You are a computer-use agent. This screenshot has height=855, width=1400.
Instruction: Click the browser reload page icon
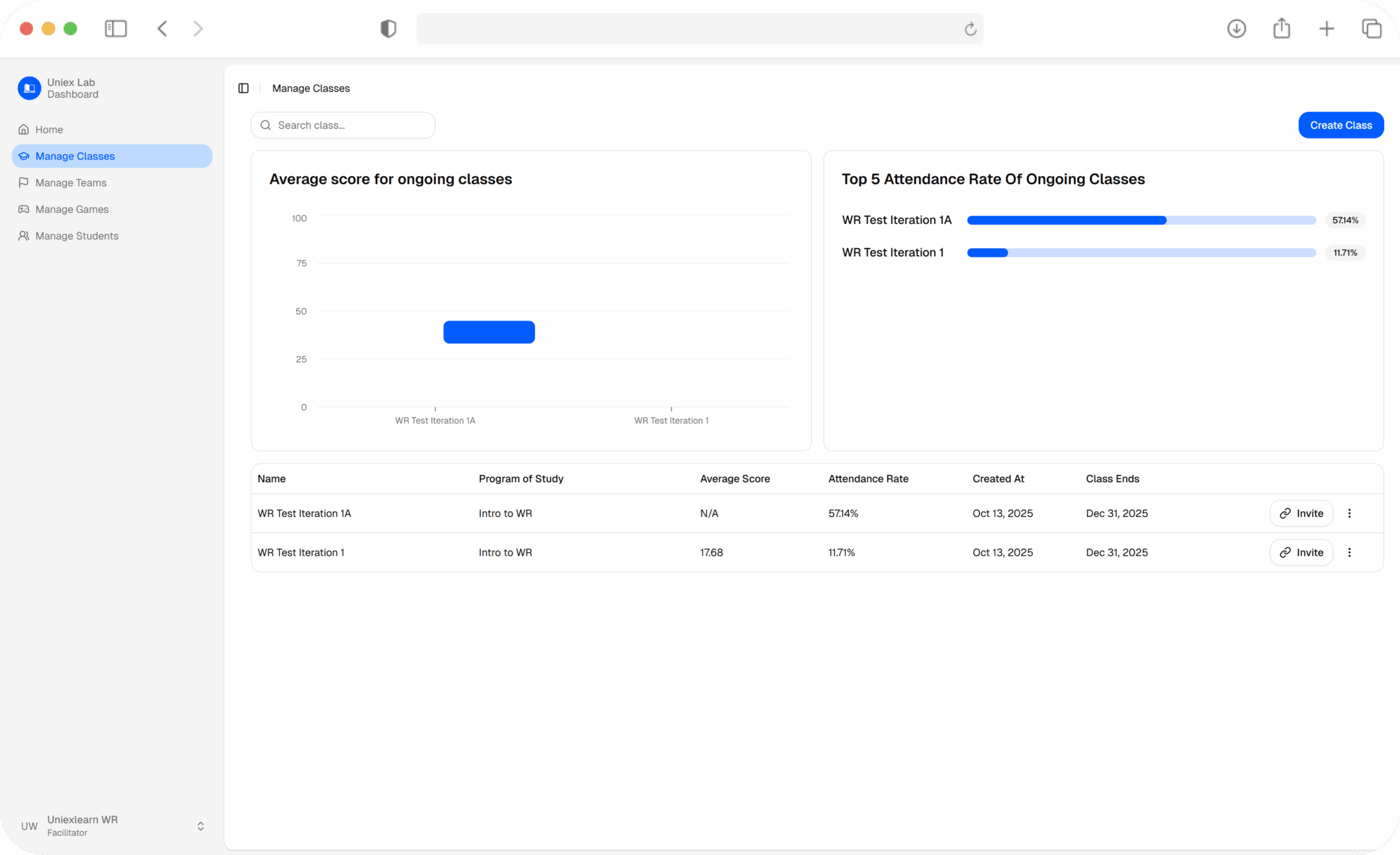[971, 28]
